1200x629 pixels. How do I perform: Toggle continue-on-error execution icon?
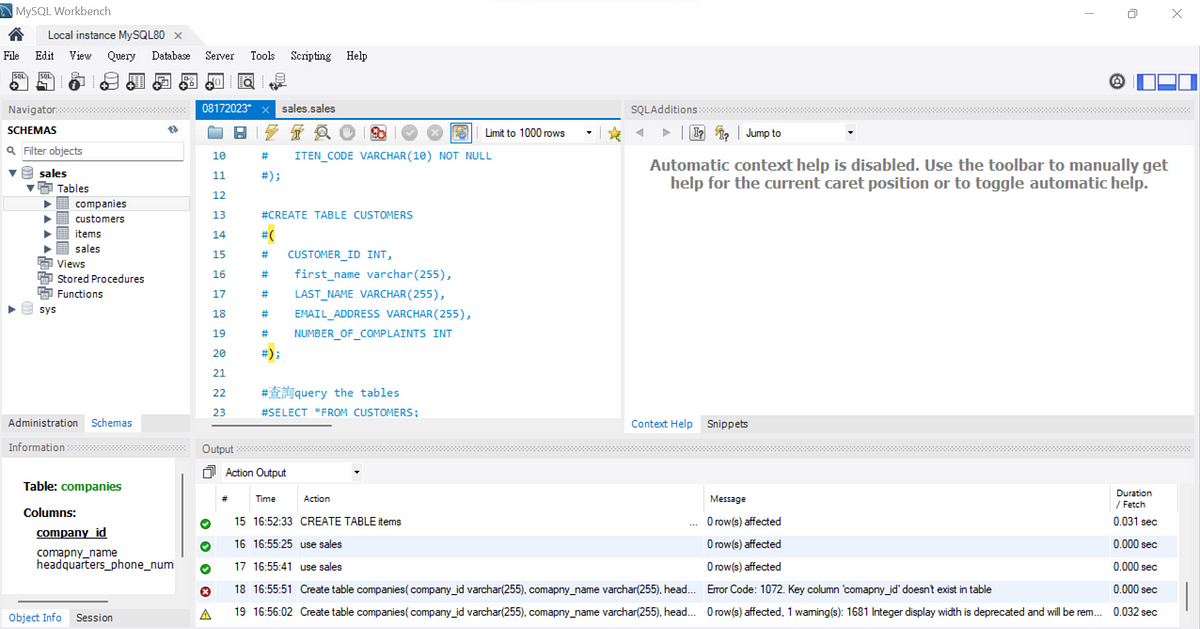(x=378, y=133)
